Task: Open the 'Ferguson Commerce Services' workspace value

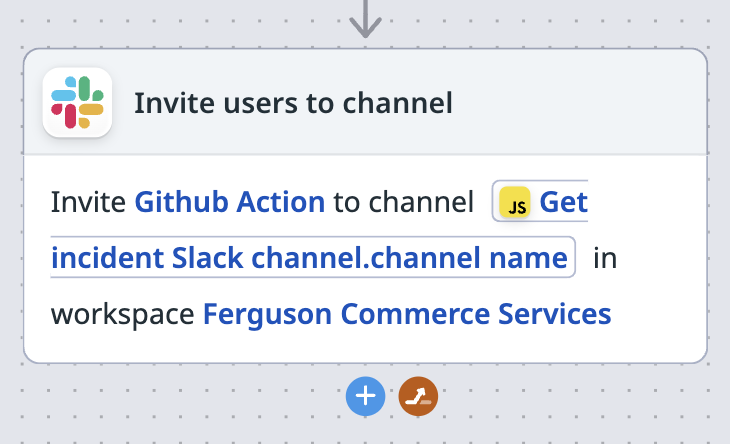Action: (x=406, y=314)
